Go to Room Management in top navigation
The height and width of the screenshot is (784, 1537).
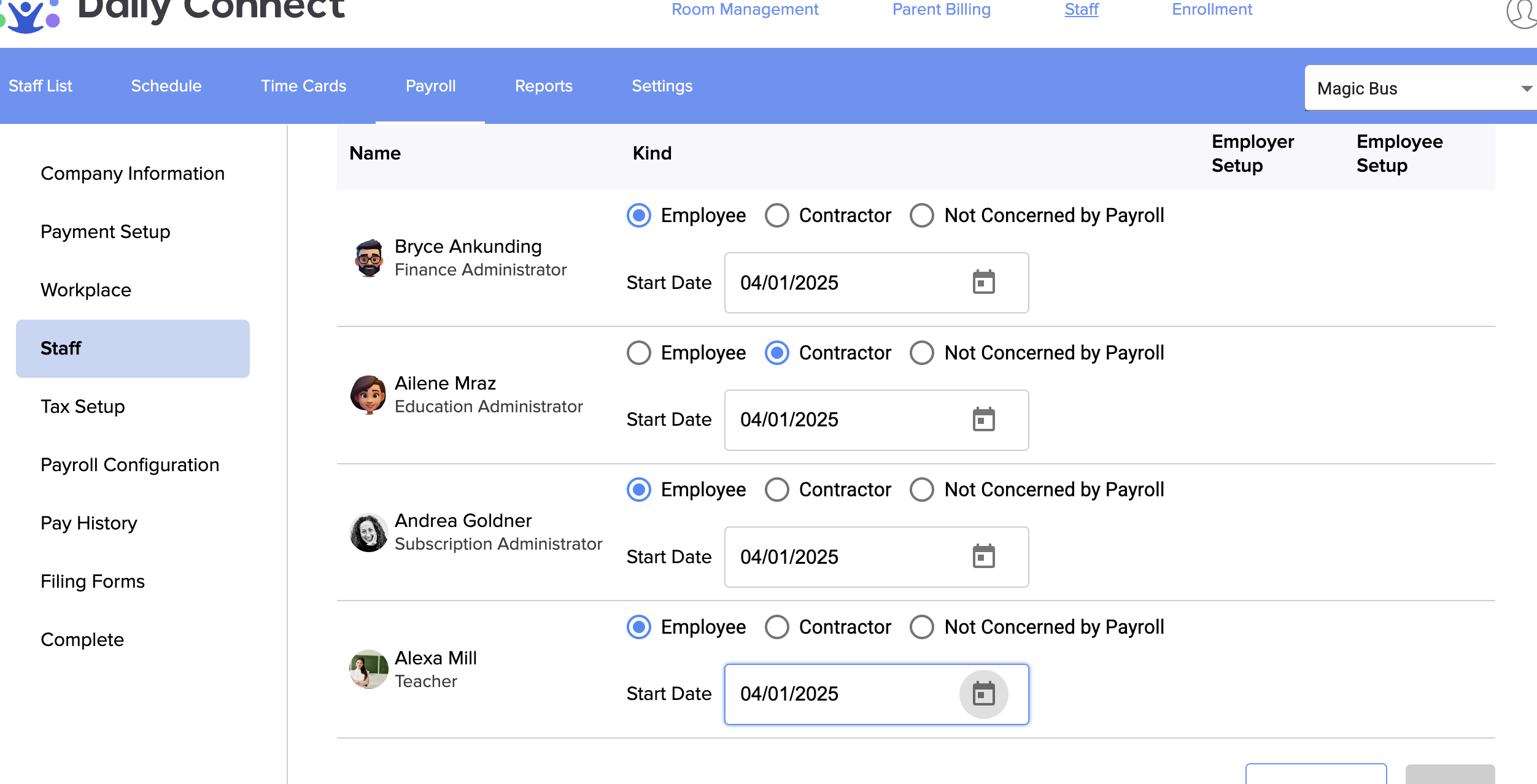pyautogui.click(x=745, y=10)
